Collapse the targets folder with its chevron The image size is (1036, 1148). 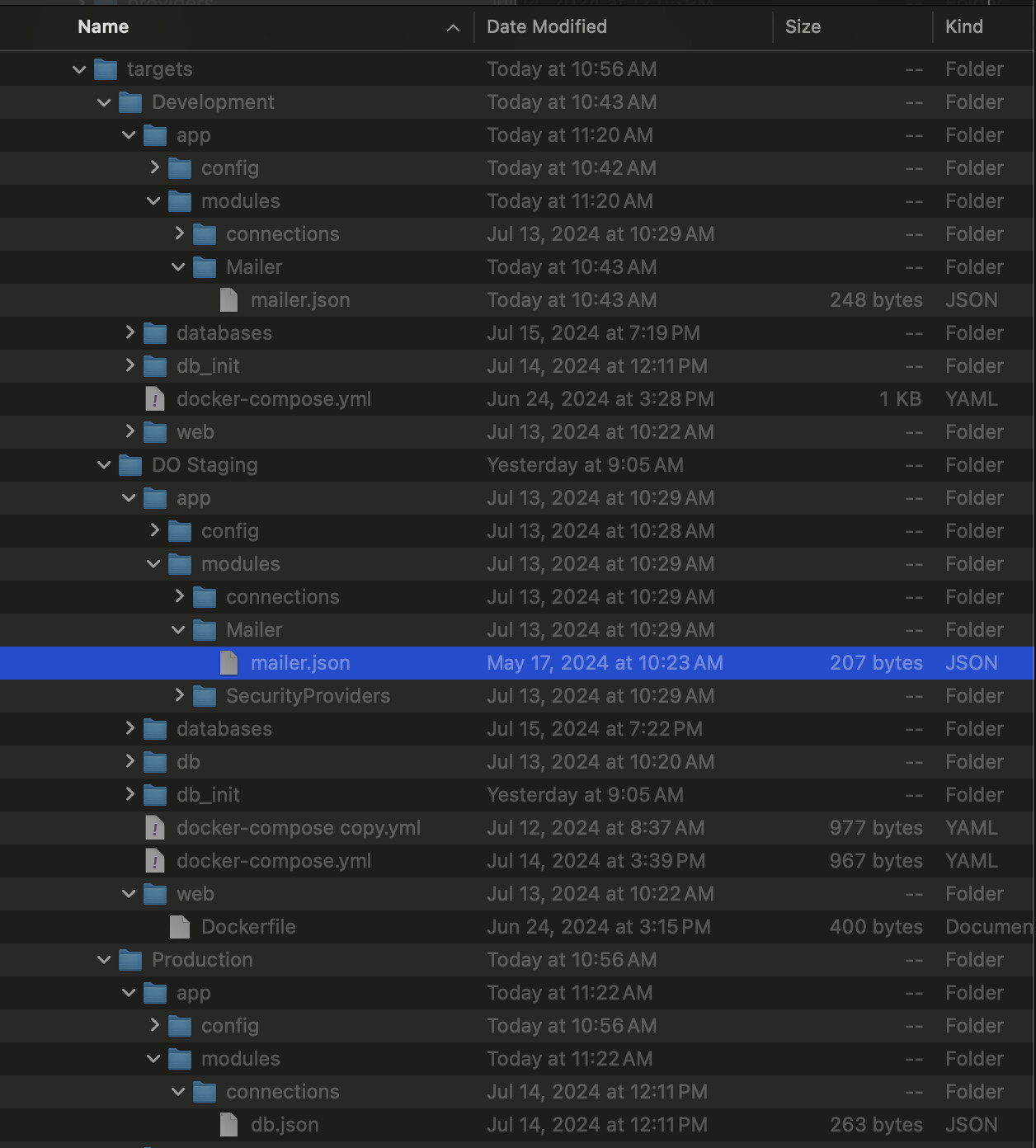(79, 69)
